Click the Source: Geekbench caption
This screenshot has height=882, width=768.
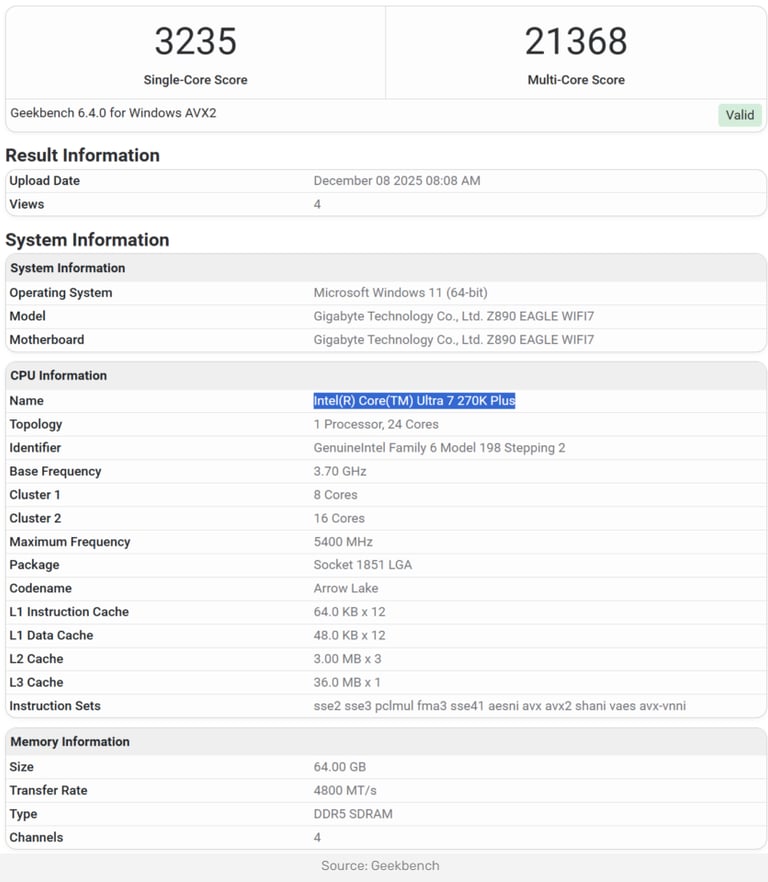pos(380,866)
